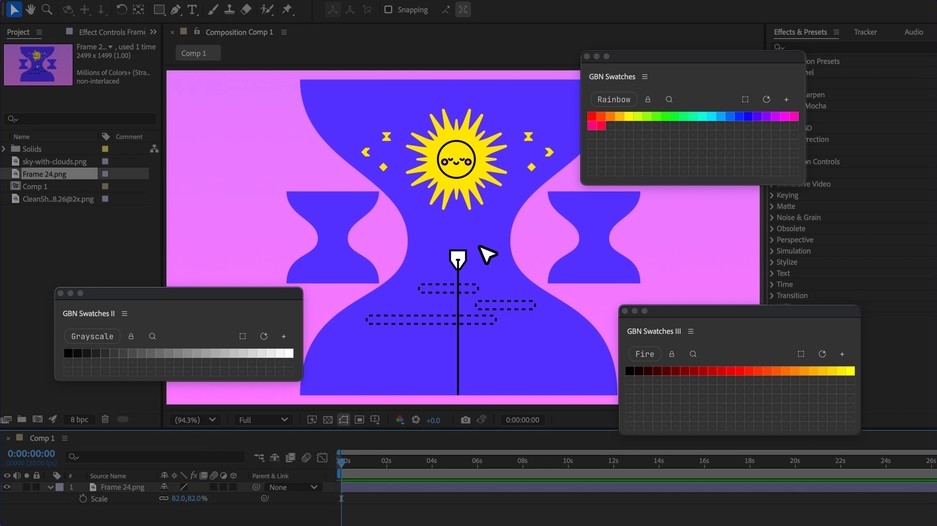Select the Pen tool in toolbar
Image resolution: width=937 pixels, height=526 pixels.
coord(176,9)
